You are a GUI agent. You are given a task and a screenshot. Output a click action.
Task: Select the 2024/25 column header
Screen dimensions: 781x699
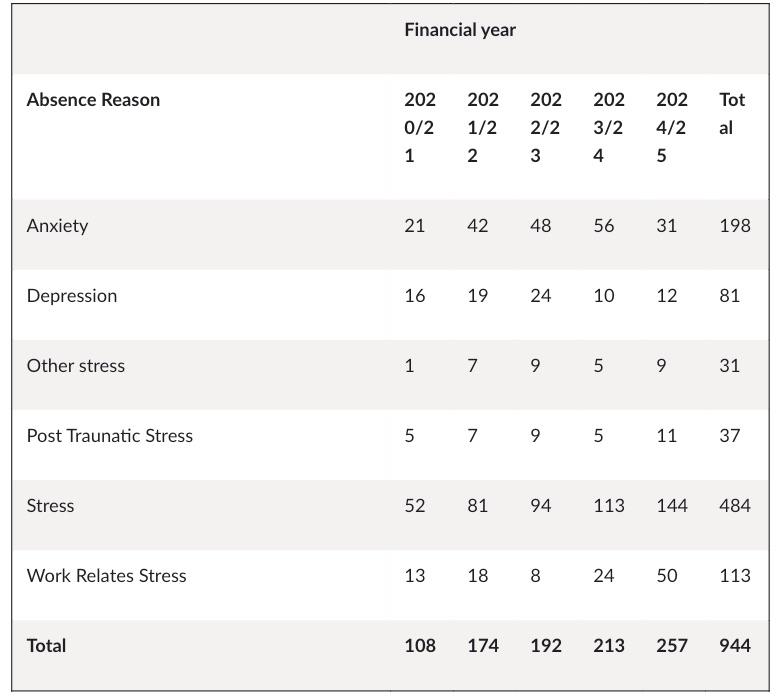pos(672,128)
